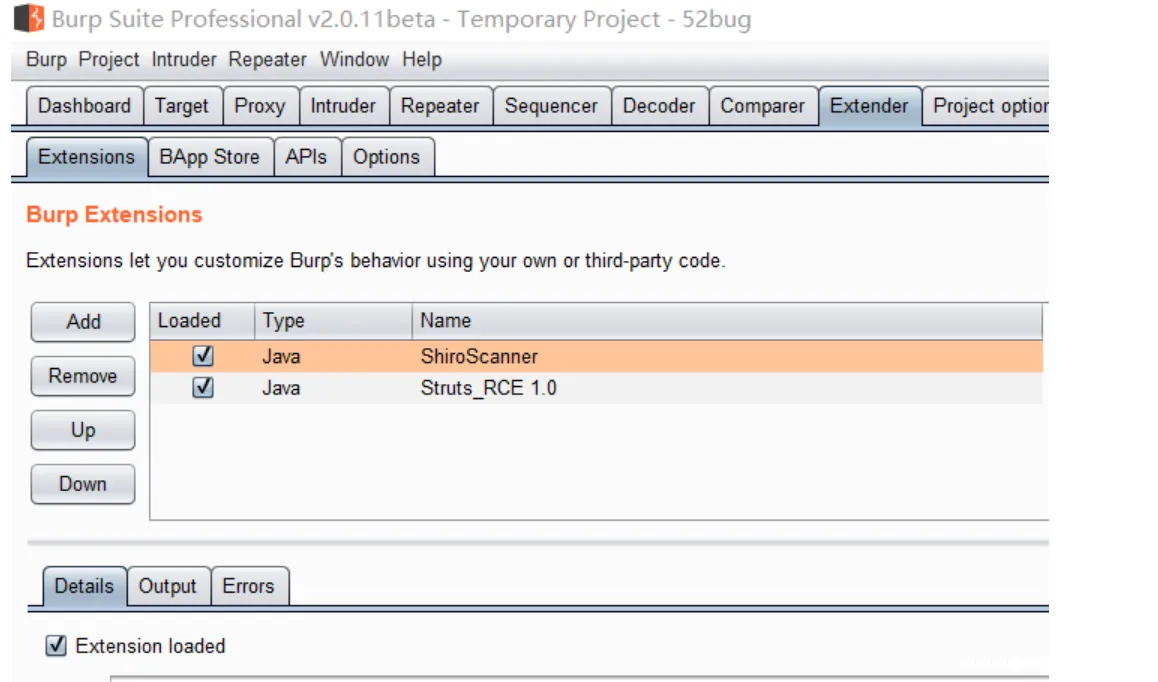Open the Burp menu
The image size is (1158, 682).
click(46, 60)
